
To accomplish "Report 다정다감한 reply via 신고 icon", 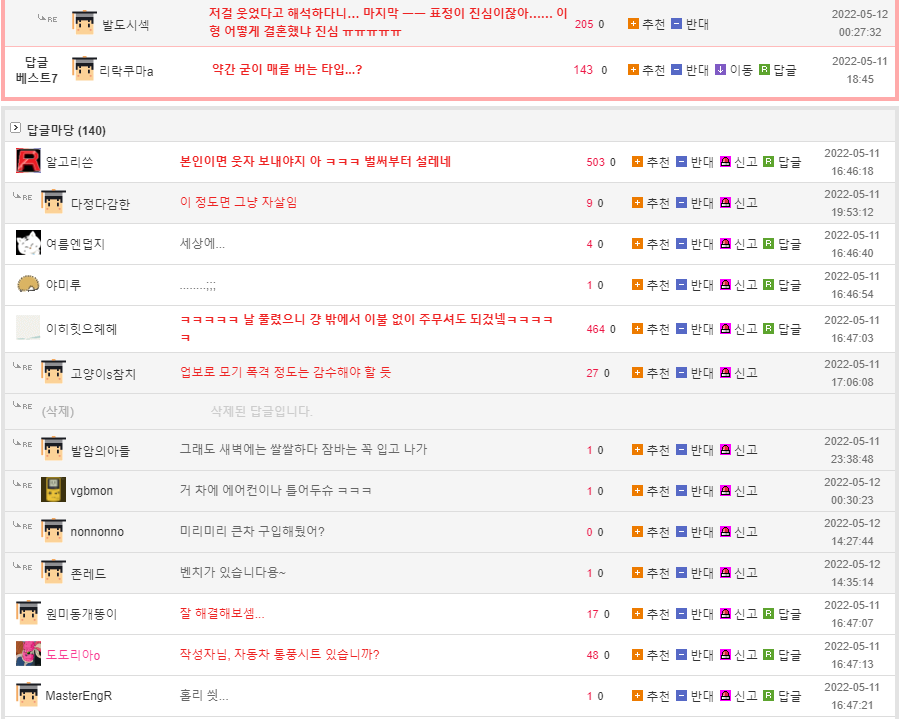I will pyautogui.click(x=725, y=202).
